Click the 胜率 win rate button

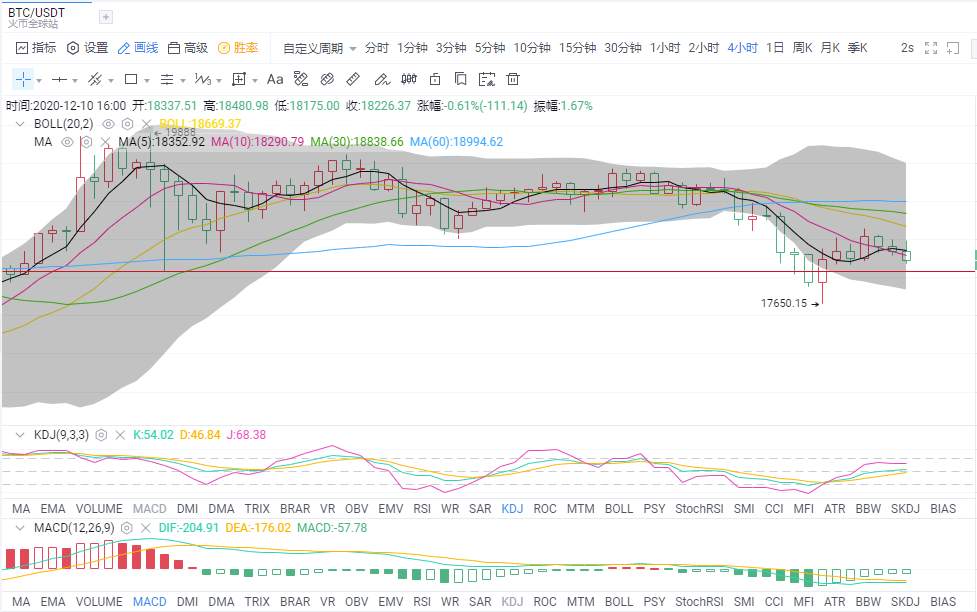[x=238, y=48]
